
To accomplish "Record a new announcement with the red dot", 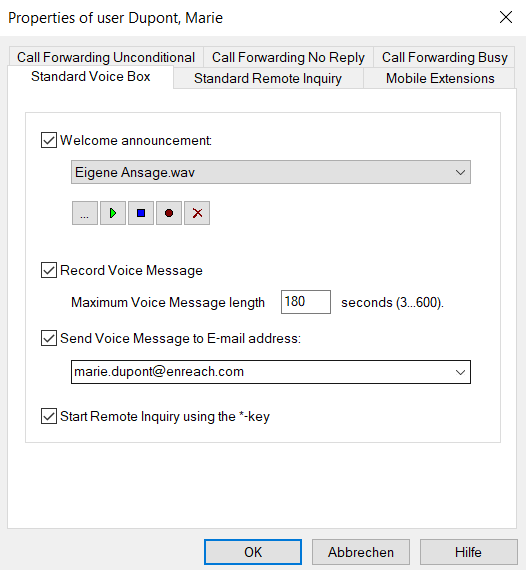I will (169, 213).
